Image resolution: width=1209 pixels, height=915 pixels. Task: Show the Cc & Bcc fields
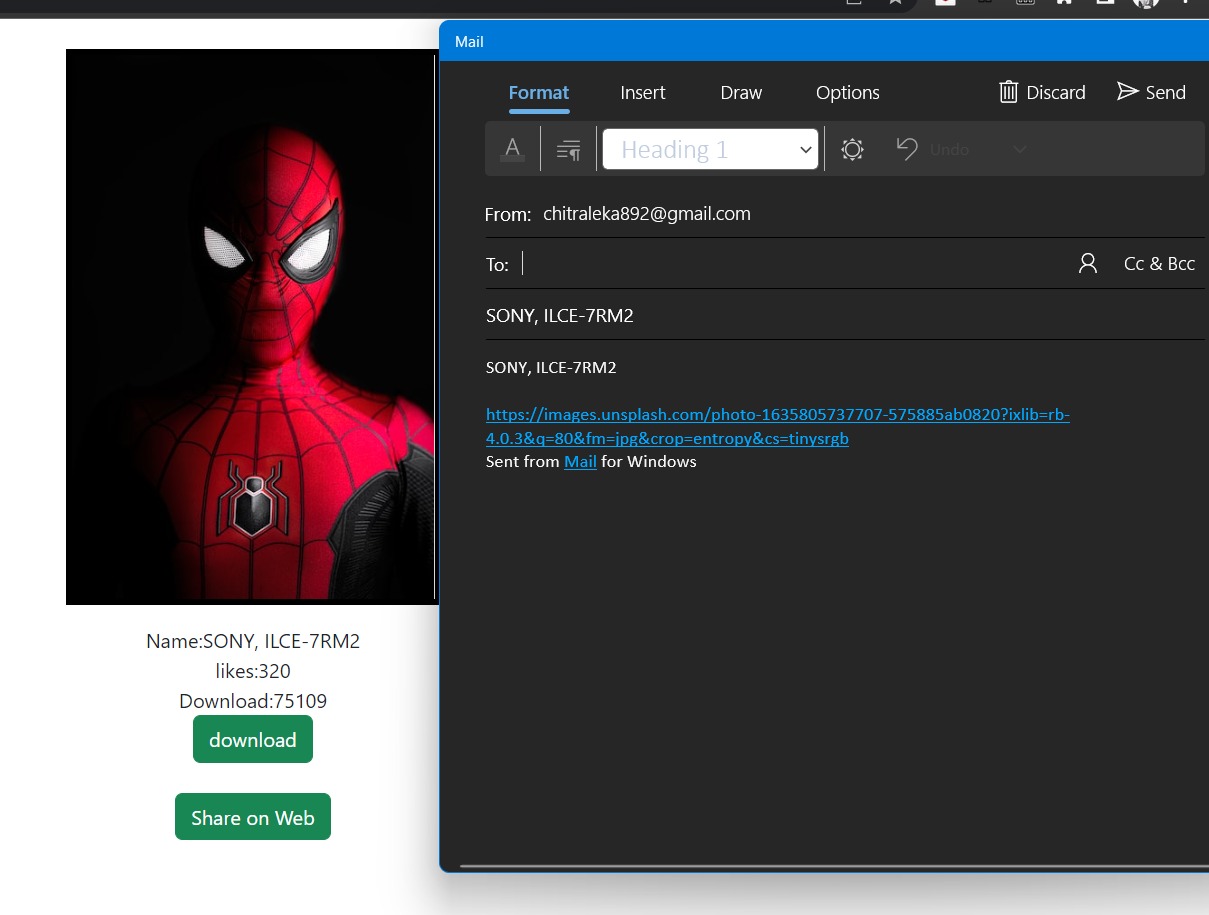(1159, 264)
